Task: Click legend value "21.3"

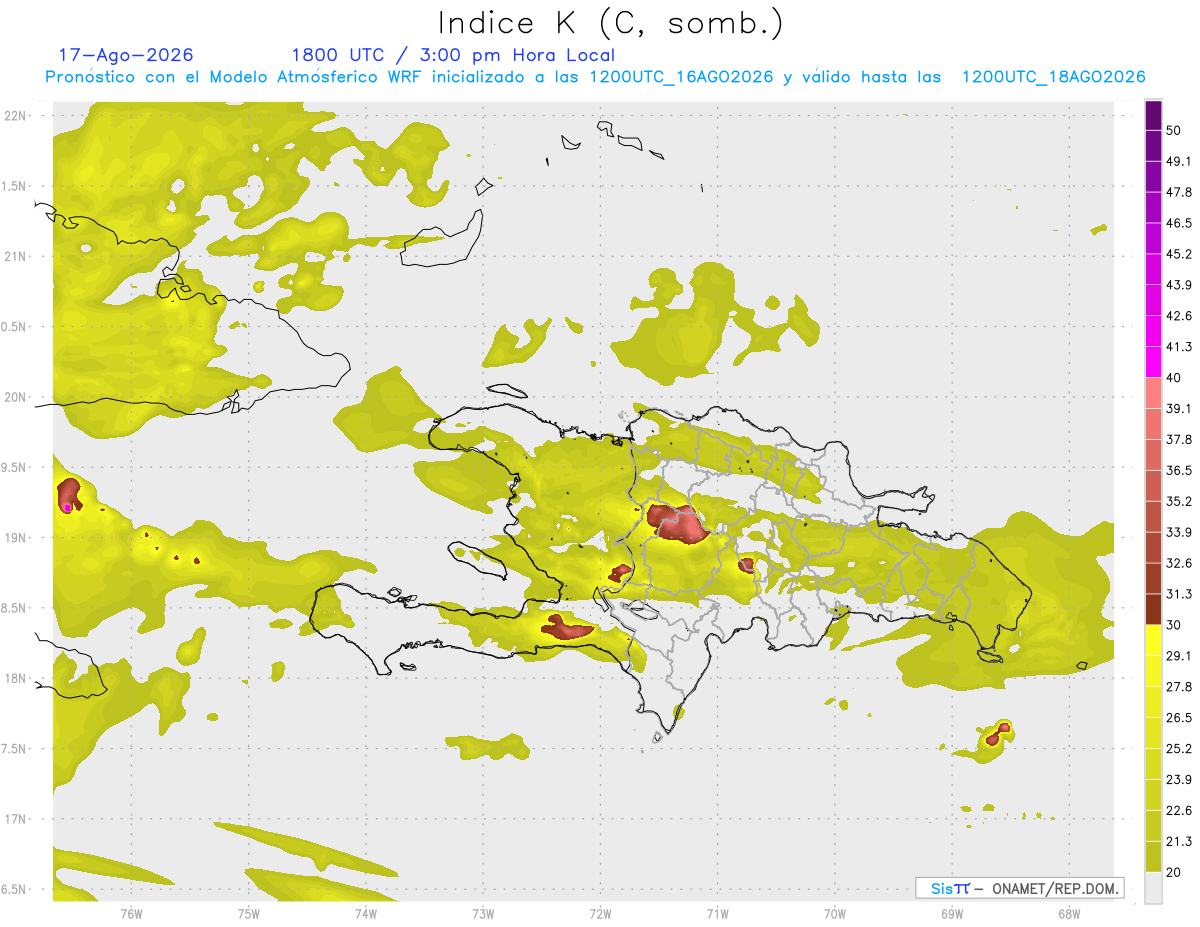Action: 1179,841
